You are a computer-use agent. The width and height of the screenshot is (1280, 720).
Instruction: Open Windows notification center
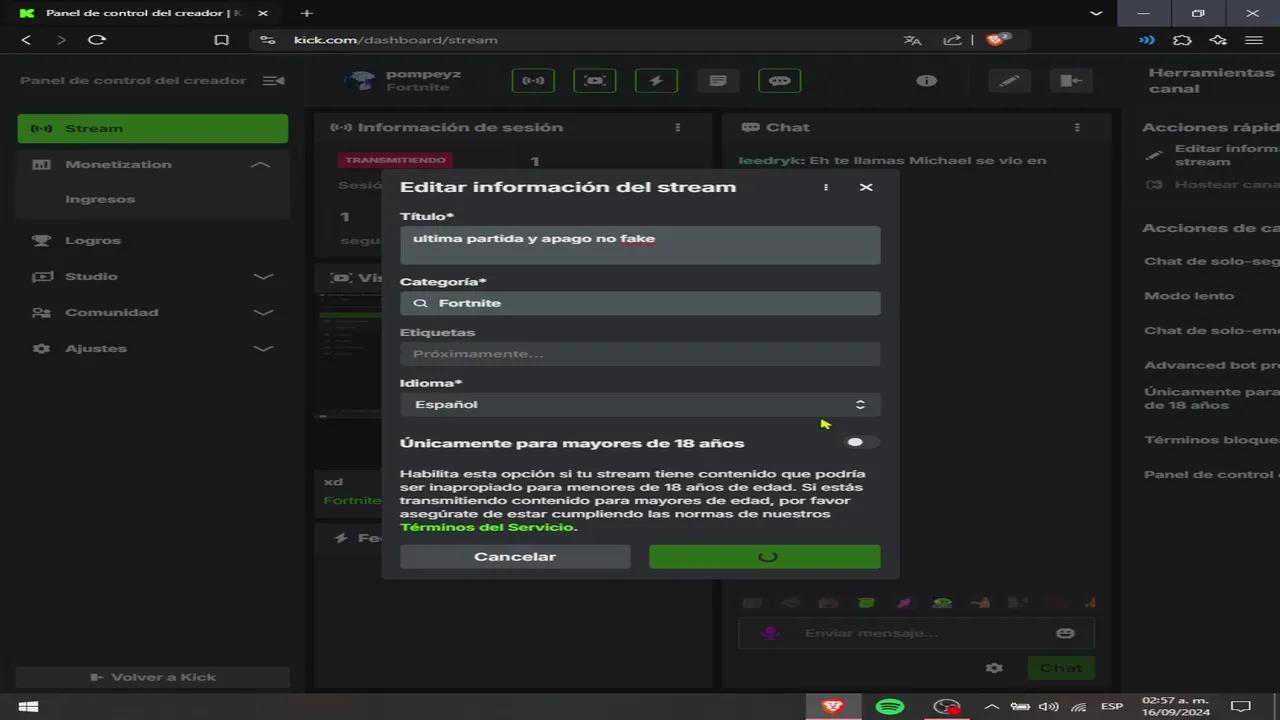click(1241, 707)
